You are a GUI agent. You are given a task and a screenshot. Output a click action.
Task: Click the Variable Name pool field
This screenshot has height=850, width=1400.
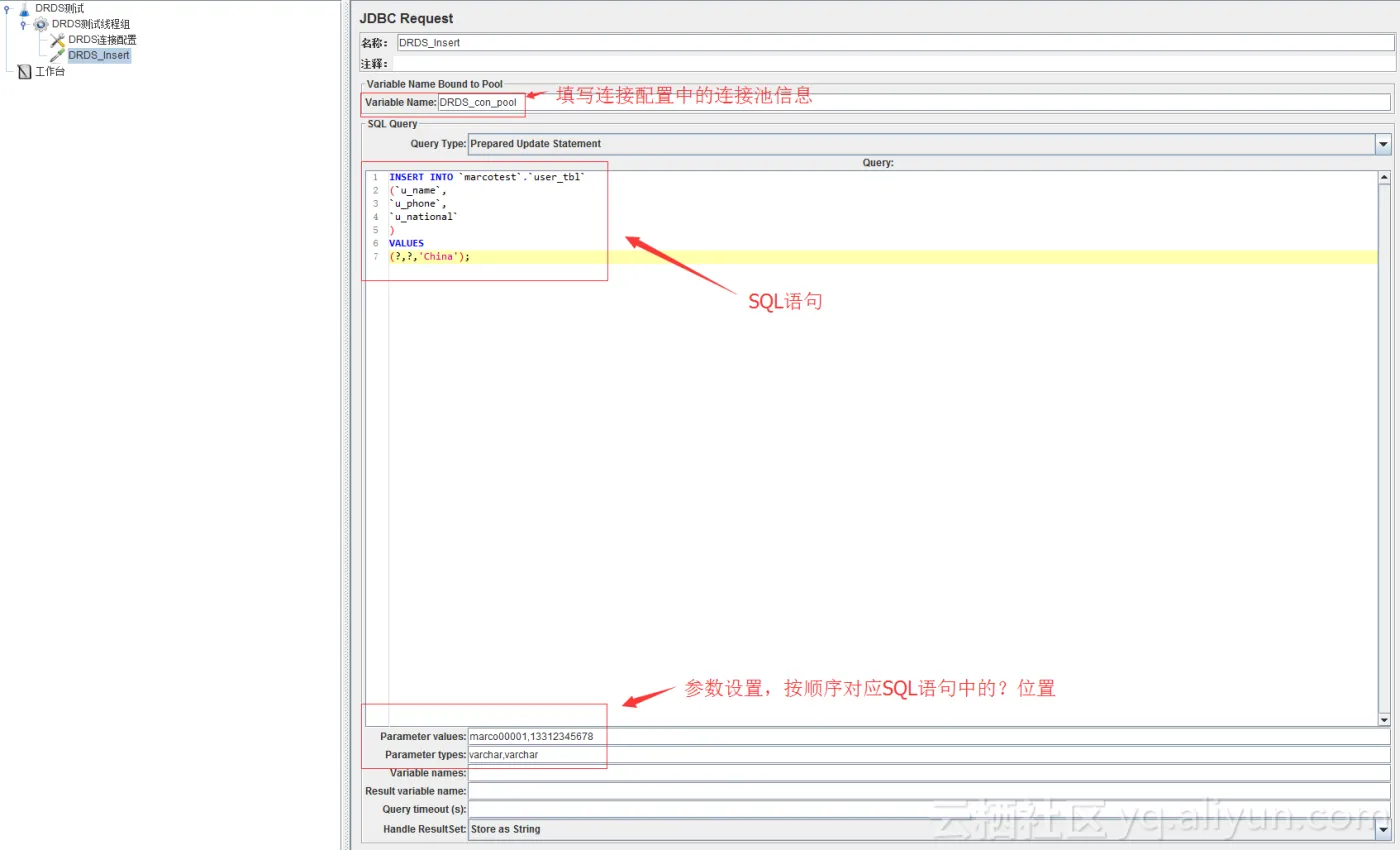(914, 102)
